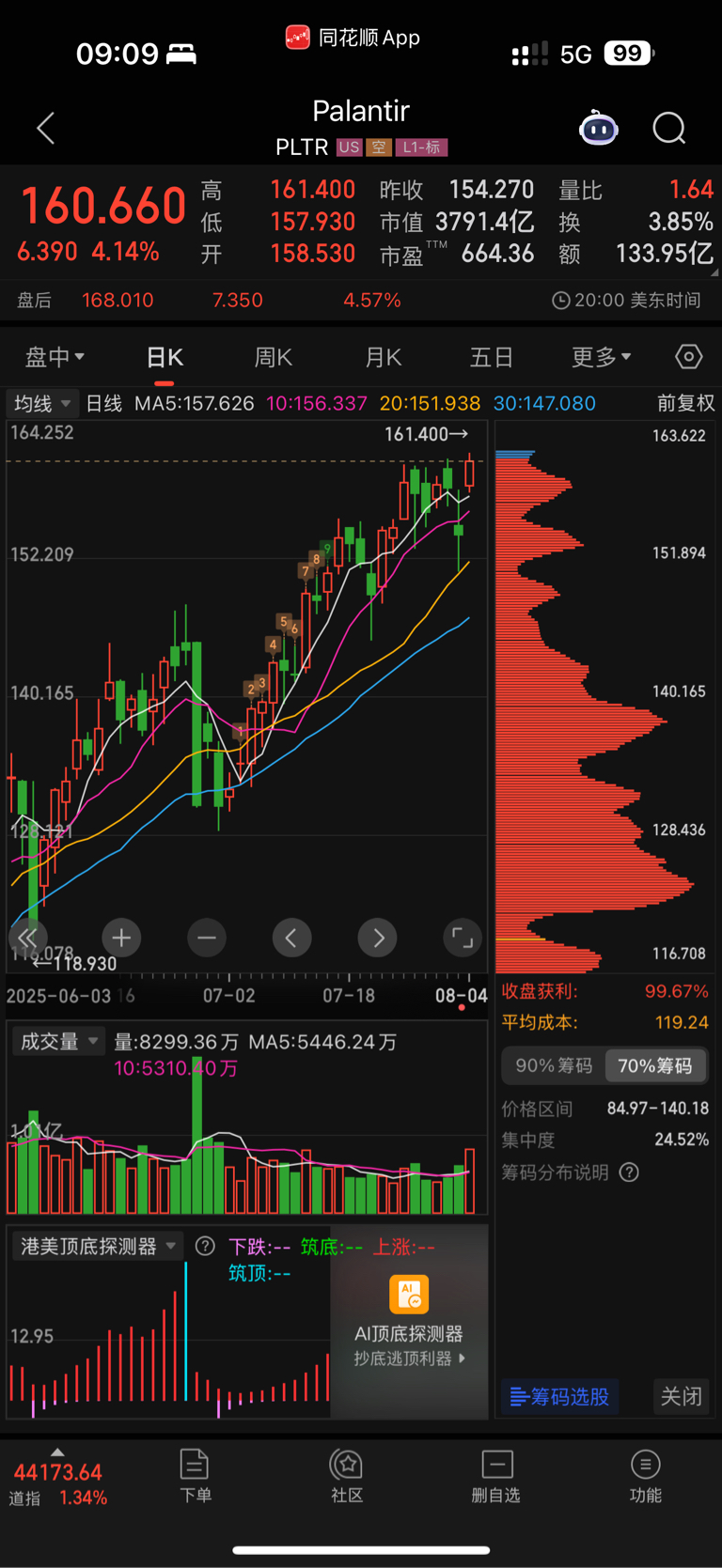
Task: Expand chart to fullscreen icon
Action: pyautogui.click(x=463, y=938)
